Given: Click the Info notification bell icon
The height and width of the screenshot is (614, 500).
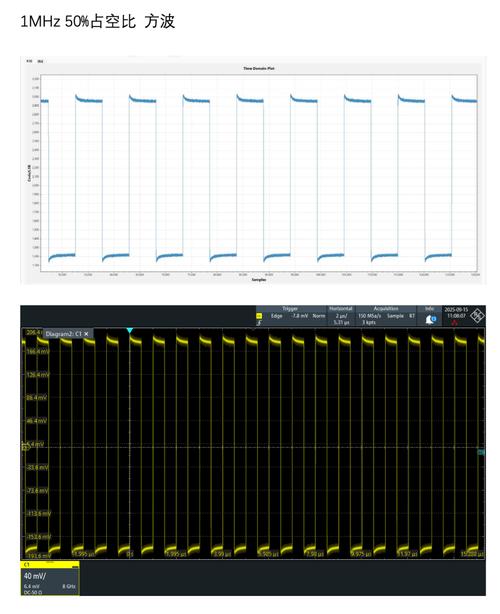Looking at the screenshot, I should (430, 320).
